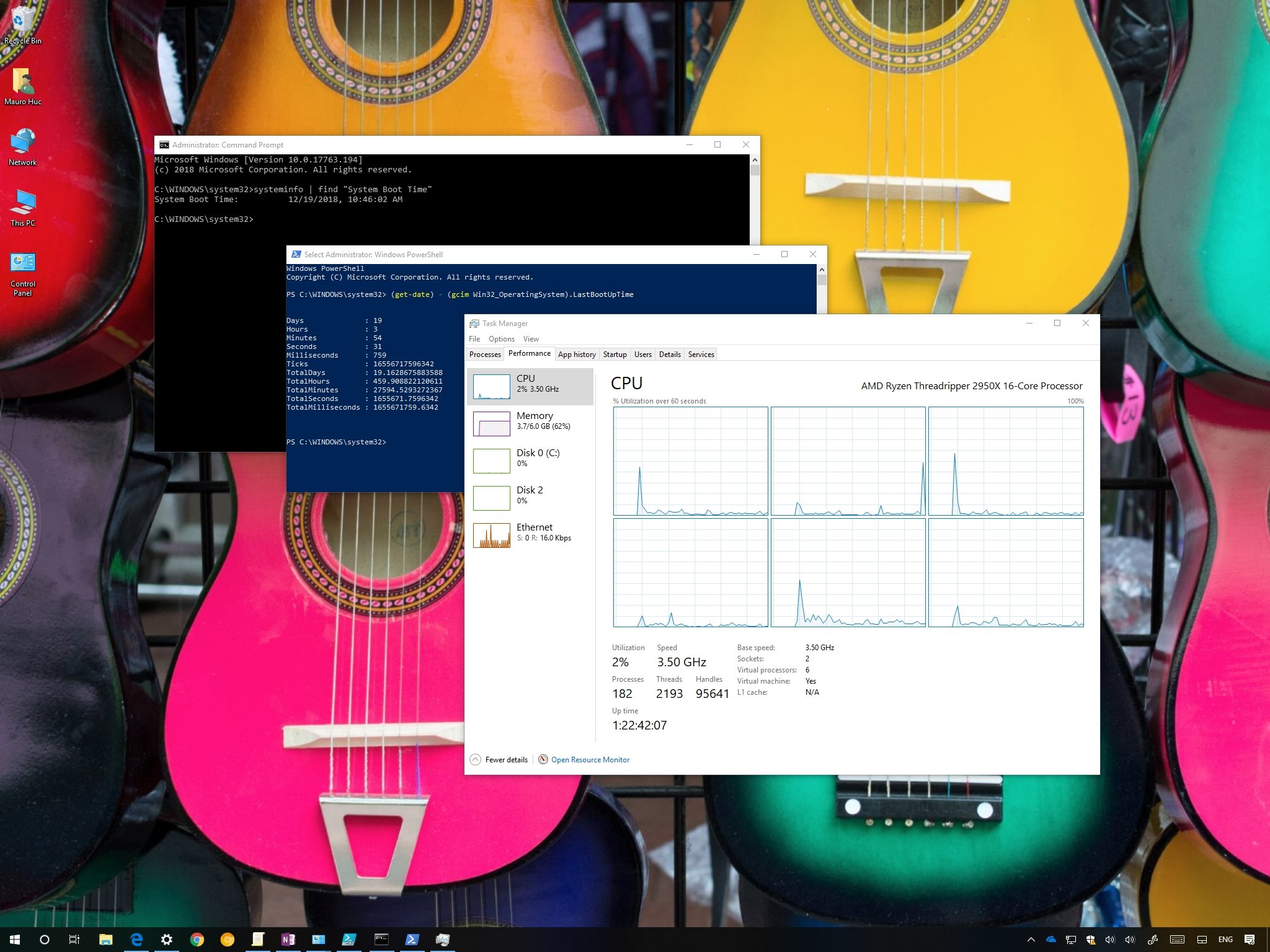Click the Cortana circle on taskbar
The image size is (1270, 952).
click(45, 940)
